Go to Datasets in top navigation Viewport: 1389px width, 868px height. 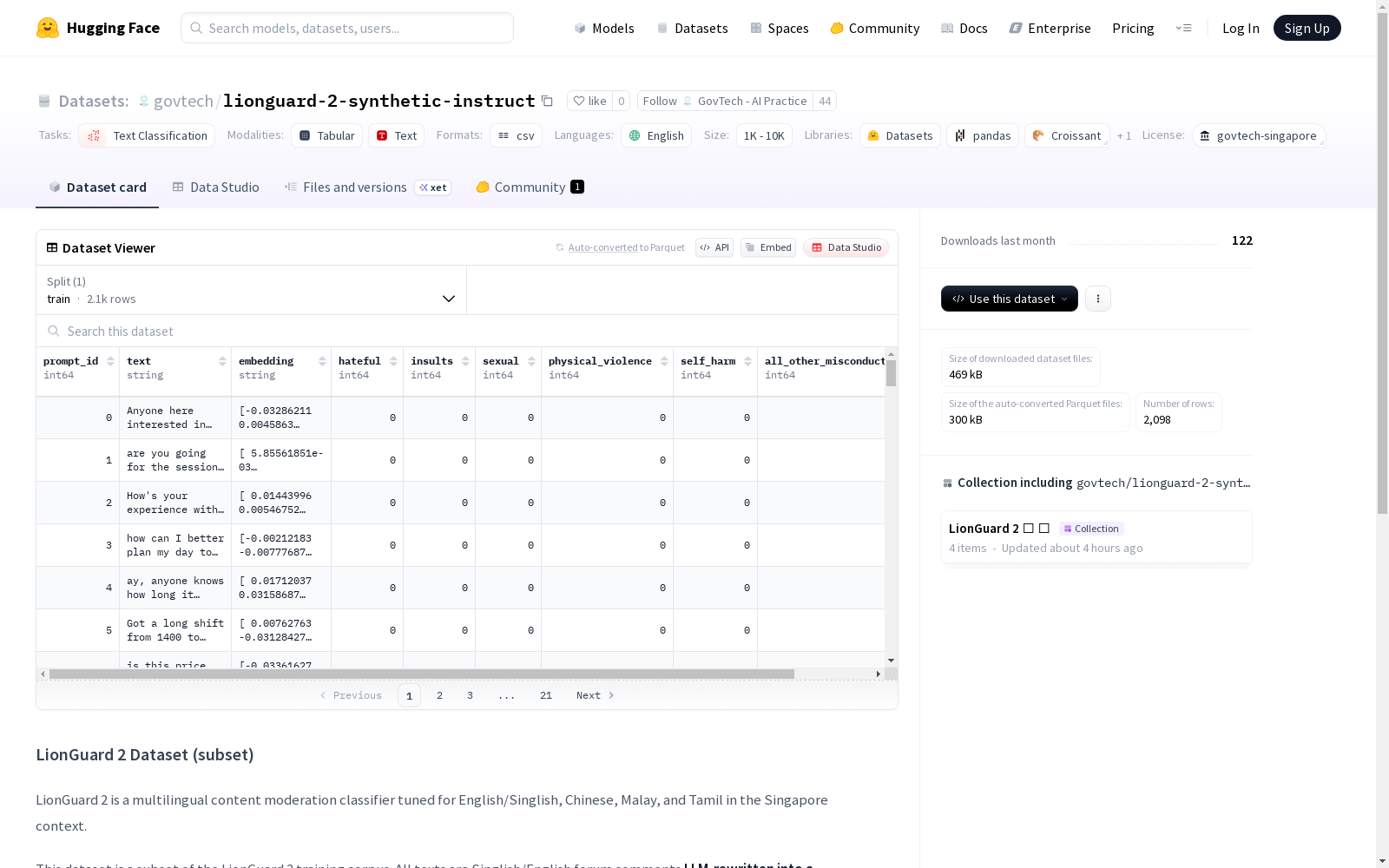pyautogui.click(x=692, y=28)
